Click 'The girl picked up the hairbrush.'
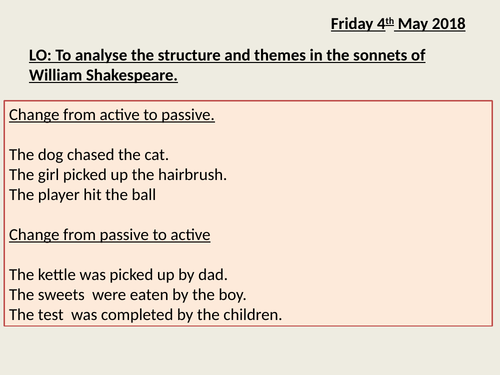This screenshot has height=375, width=500. tap(118, 175)
